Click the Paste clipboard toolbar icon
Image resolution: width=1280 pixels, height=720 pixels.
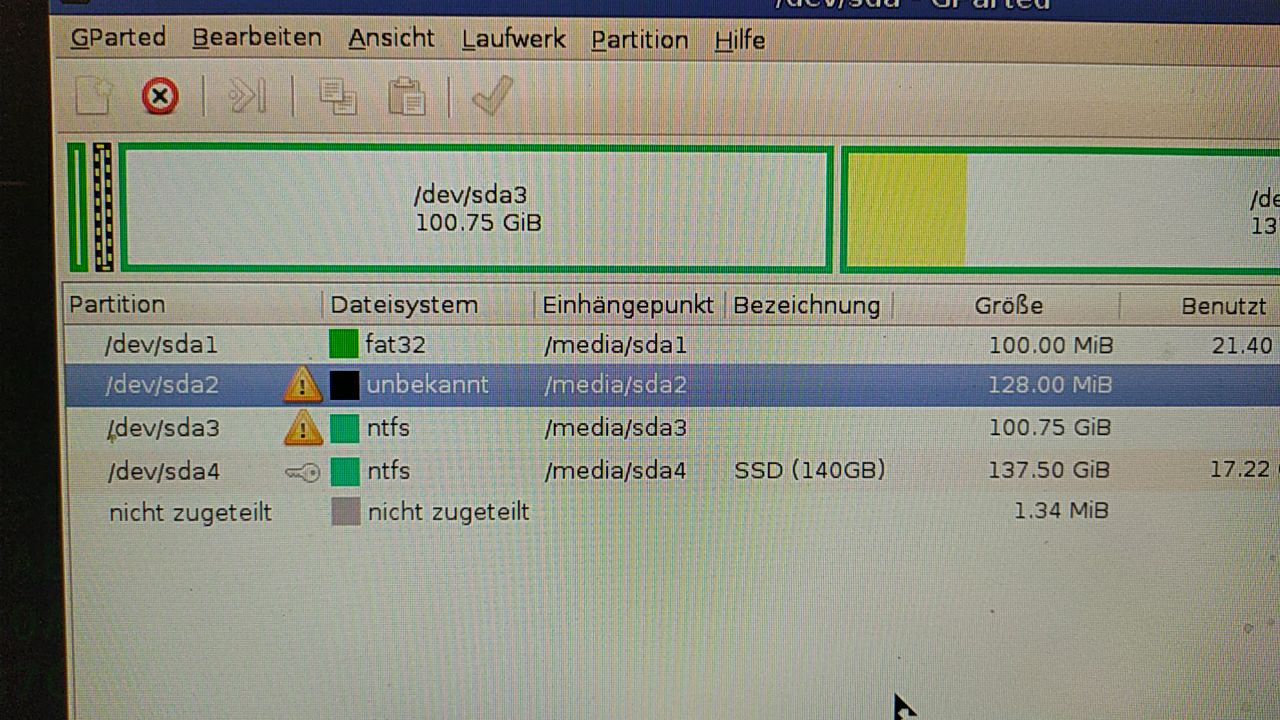pyautogui.click(x=407, y=97)
